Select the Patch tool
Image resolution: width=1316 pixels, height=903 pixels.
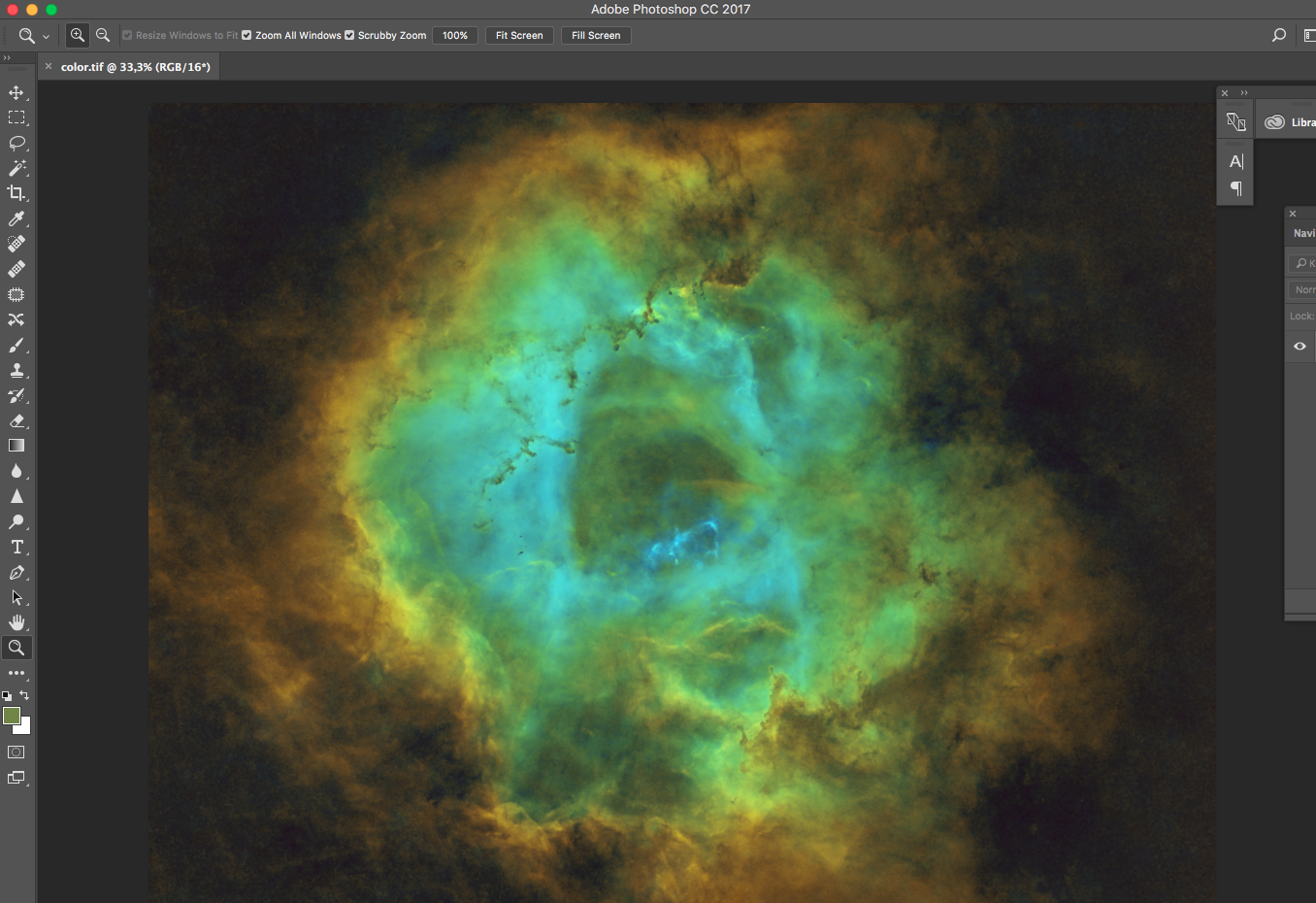(16, 294)
